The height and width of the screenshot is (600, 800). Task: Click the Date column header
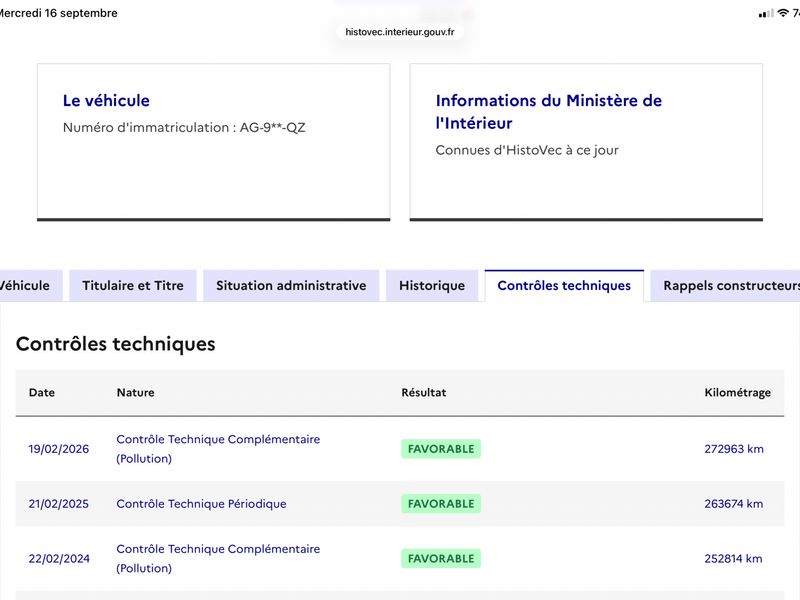(42, 393)
